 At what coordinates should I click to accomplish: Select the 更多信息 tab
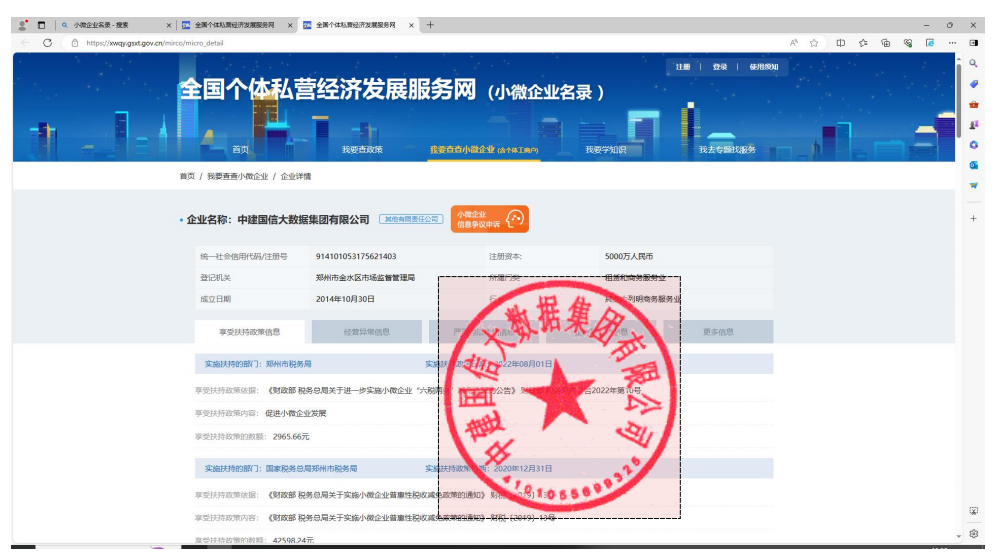click(718, 332)
